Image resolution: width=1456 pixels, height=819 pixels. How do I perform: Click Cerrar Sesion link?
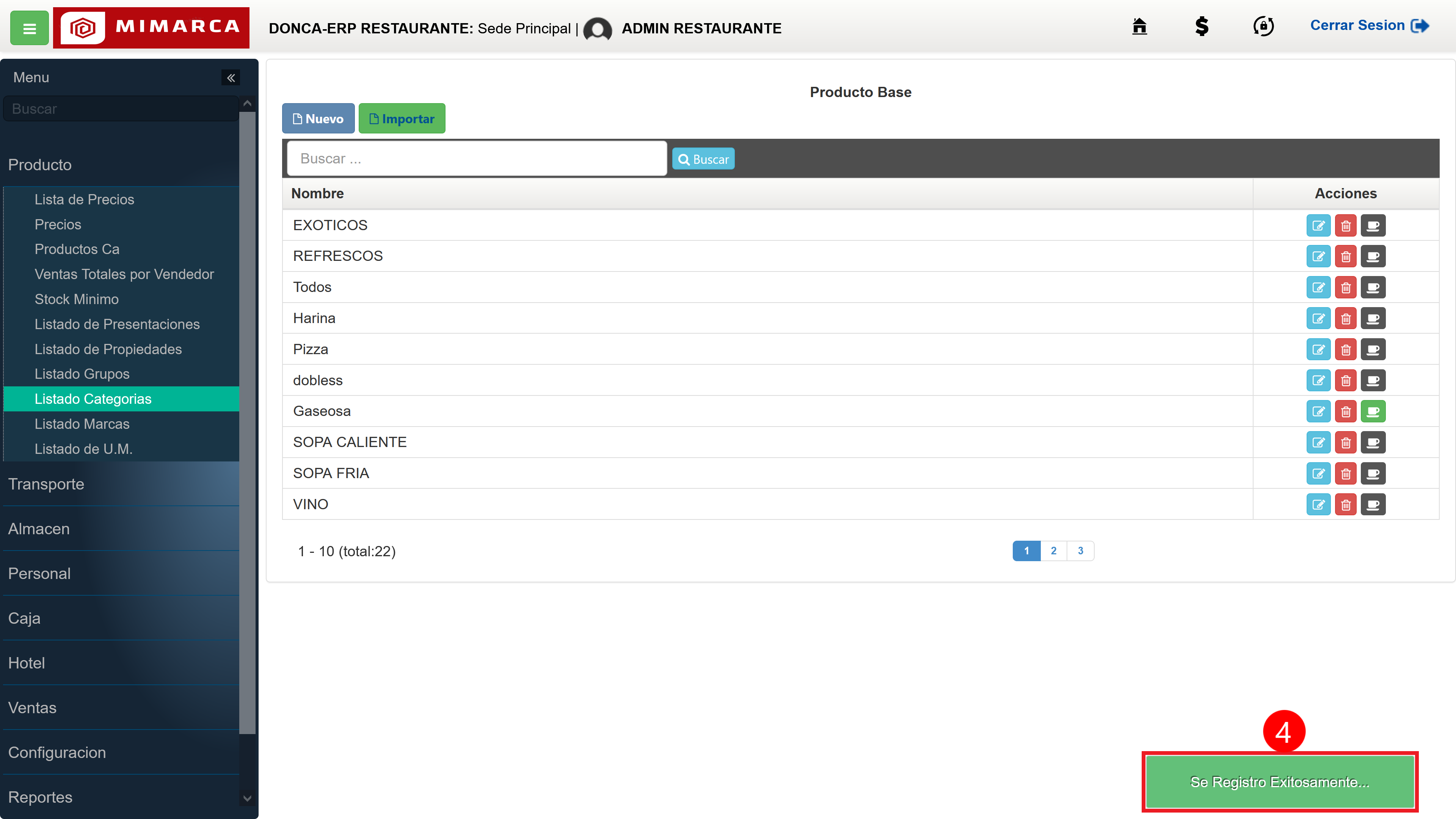point(1370,25)
